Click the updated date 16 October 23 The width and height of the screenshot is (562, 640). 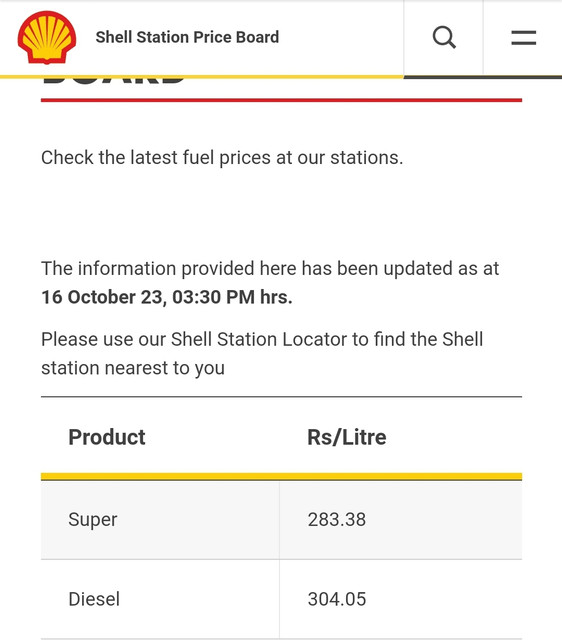pyautogui.click(x=102, y=297)
